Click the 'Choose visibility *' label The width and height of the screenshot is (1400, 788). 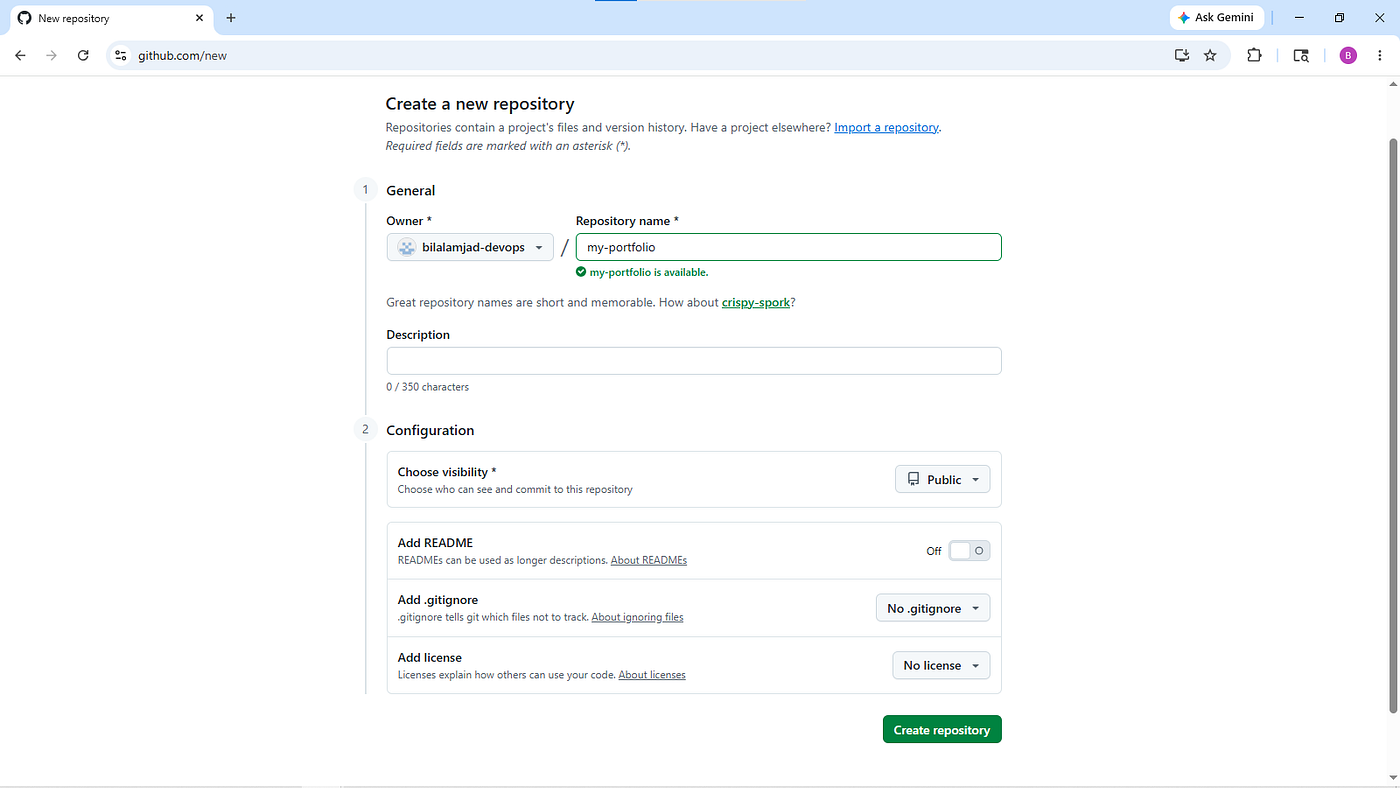447,472
